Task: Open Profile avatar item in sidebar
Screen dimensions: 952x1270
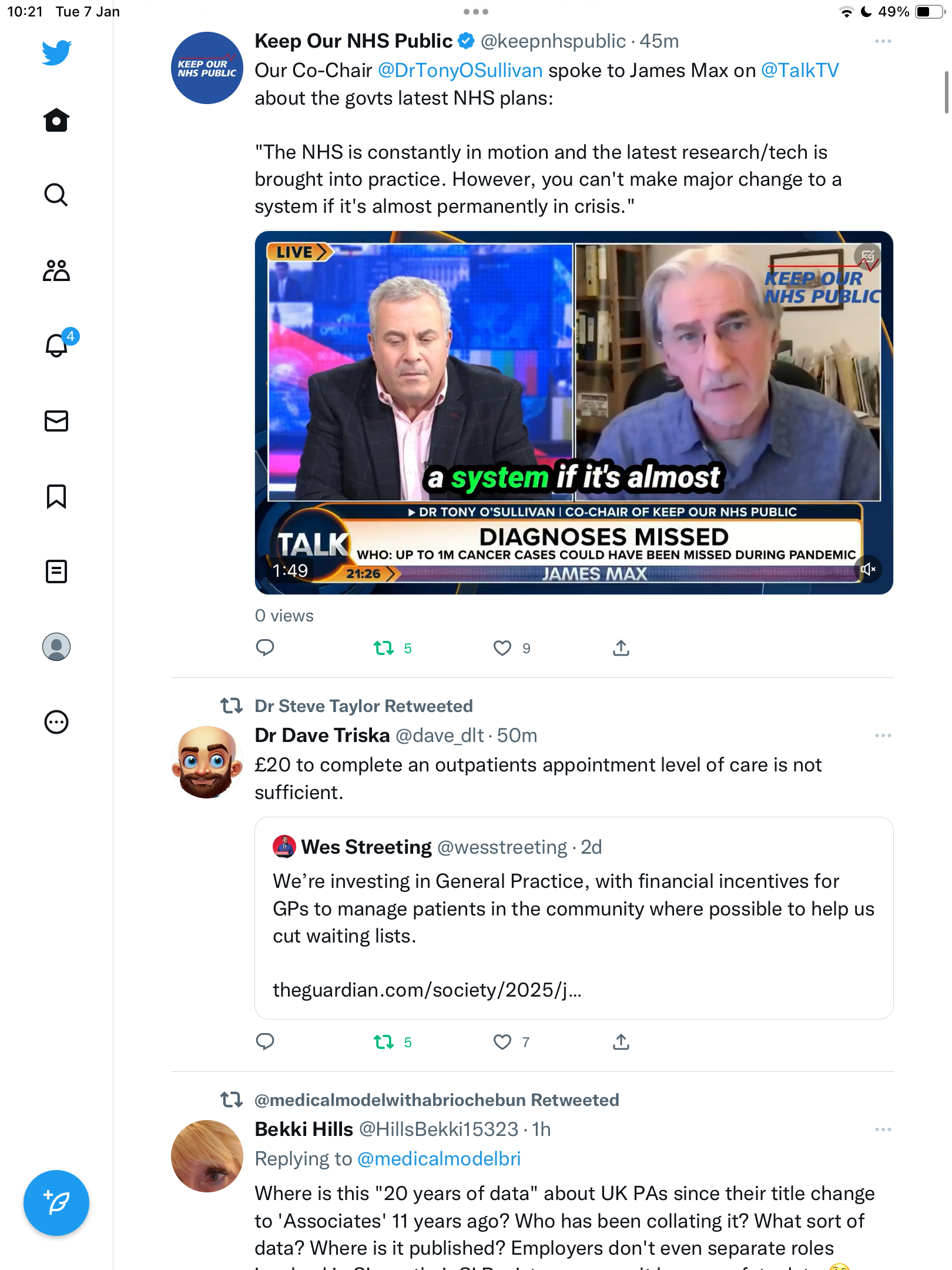Action: (56, 647)
